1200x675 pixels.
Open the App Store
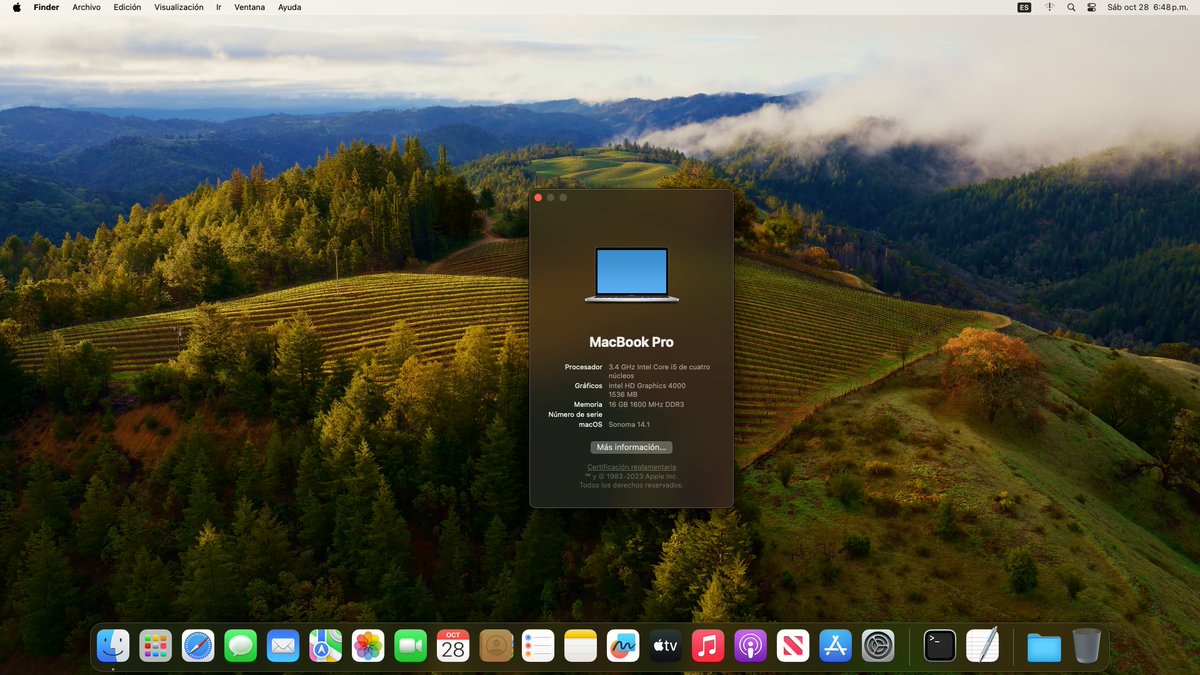coord(836,645)
